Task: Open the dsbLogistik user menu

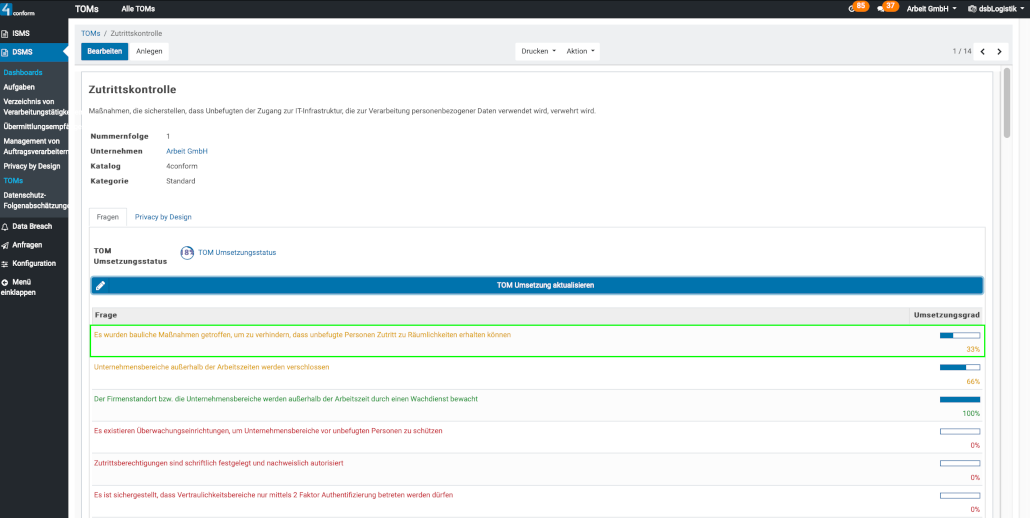Action: tap(994, 9)
